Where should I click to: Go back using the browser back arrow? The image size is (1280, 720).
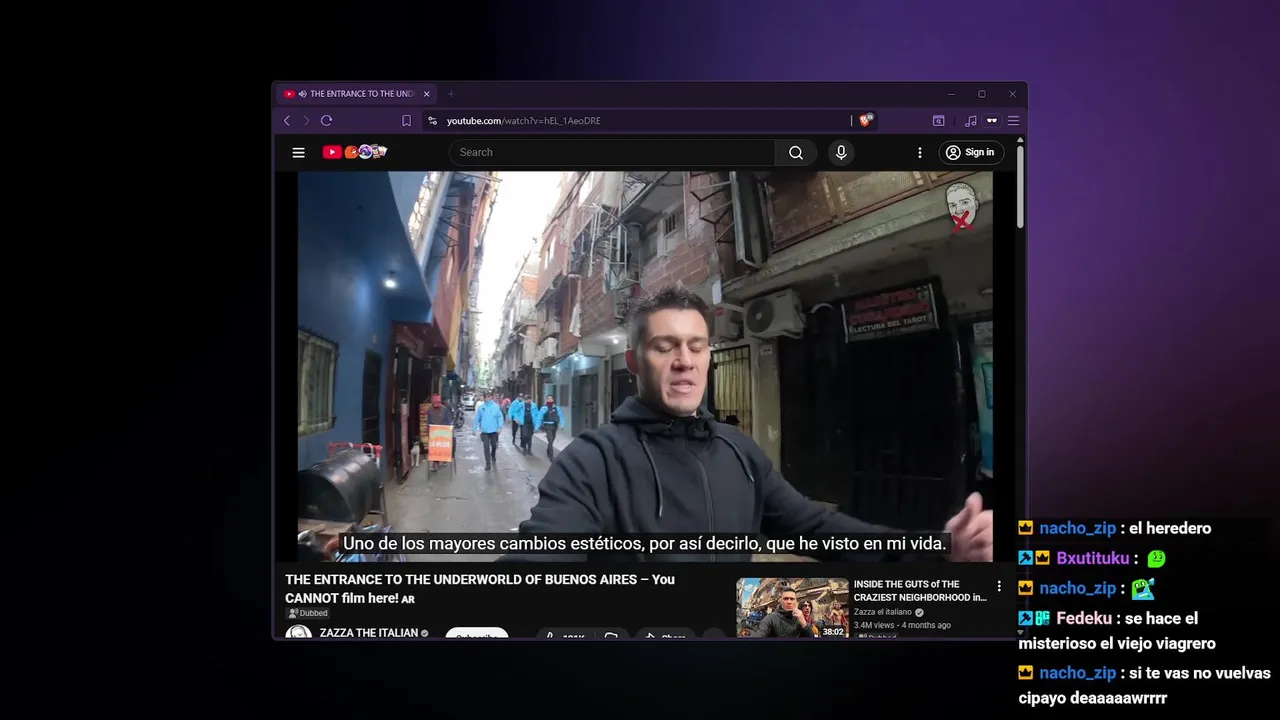pos(287,121)
